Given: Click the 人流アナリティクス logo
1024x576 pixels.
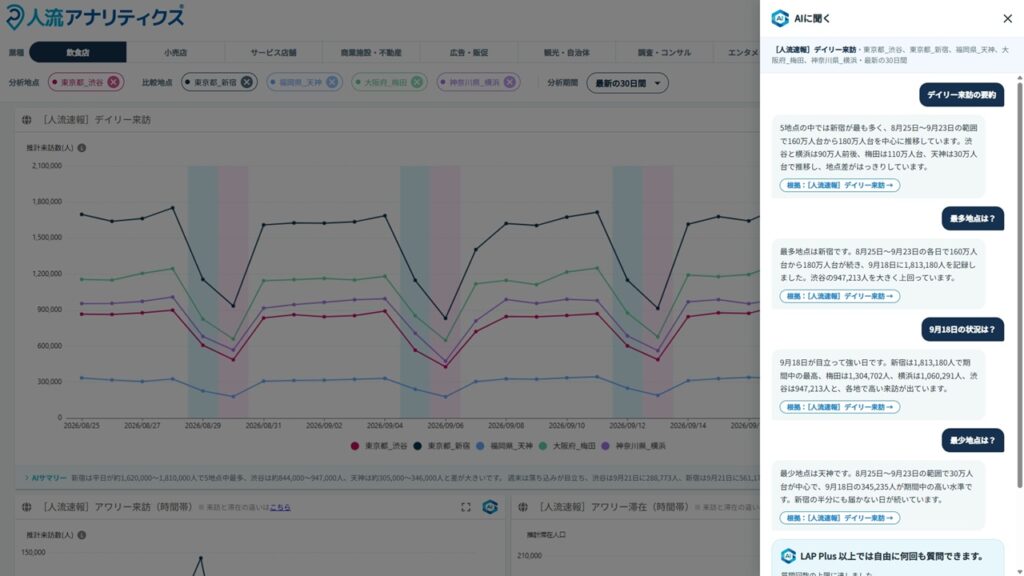Looking at the screenshot, I should 95,17.
